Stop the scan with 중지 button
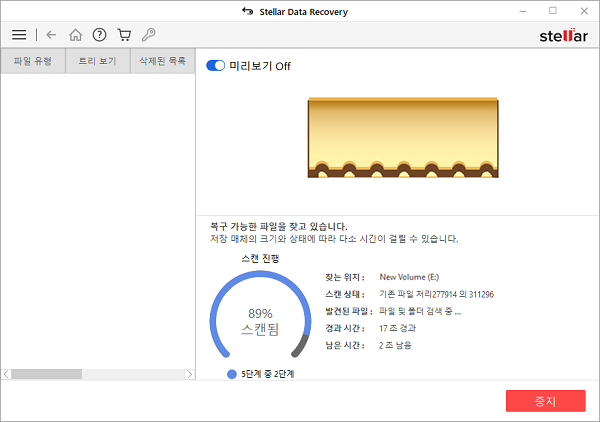 [x=546, y=401]
